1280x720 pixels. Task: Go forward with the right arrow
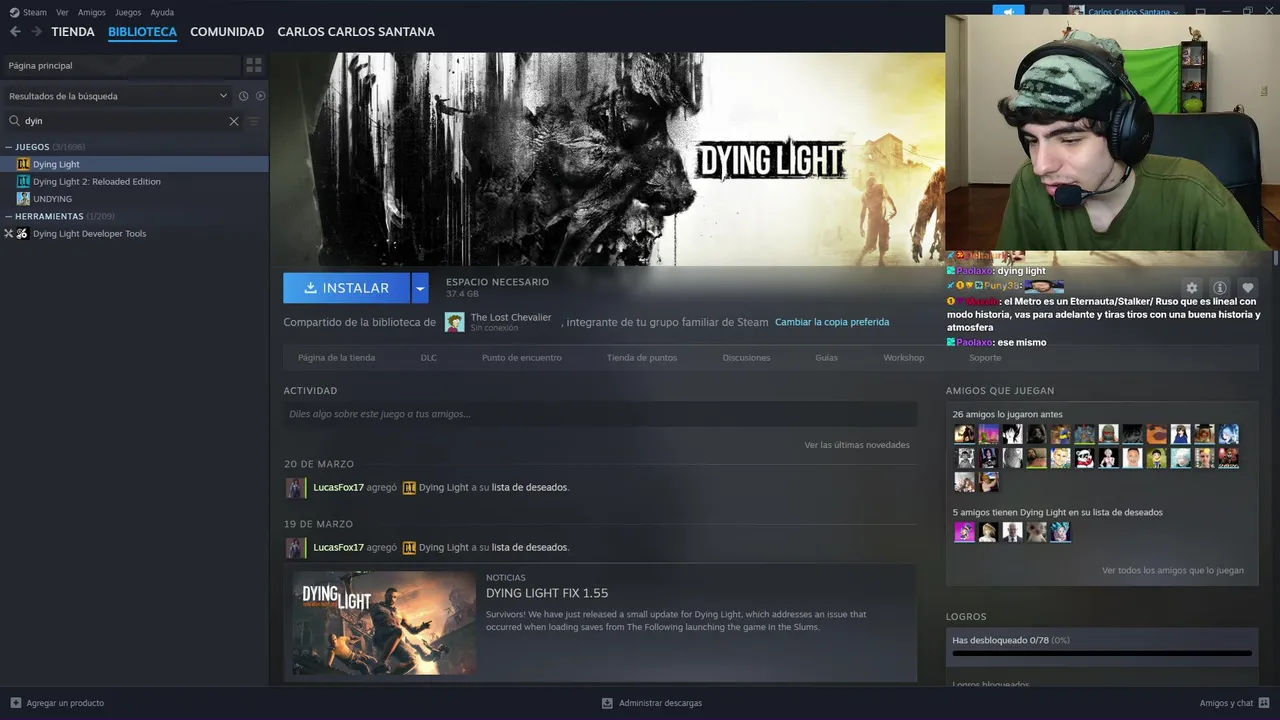(x=36, y=32)
